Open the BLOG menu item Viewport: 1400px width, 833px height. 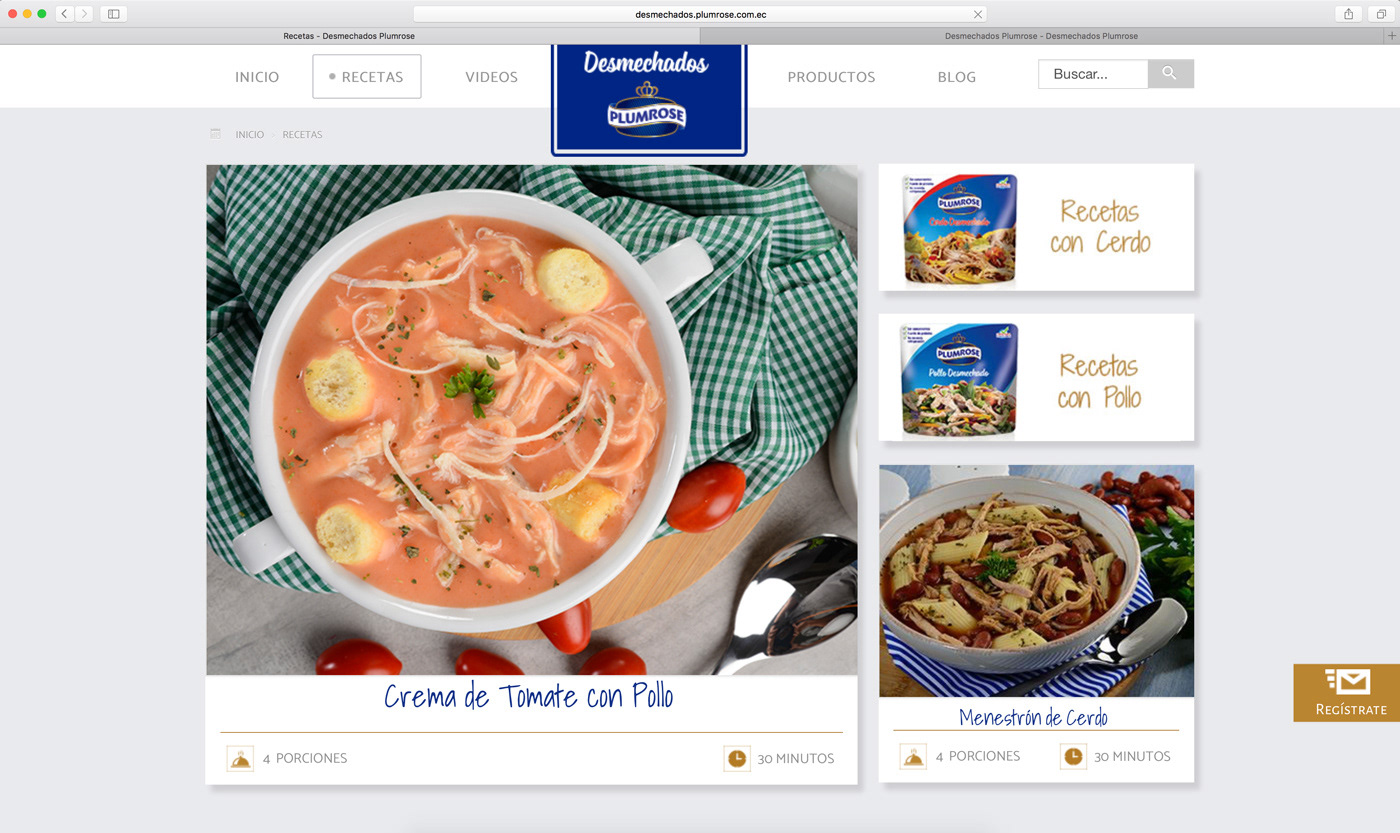tap(957, 77)
